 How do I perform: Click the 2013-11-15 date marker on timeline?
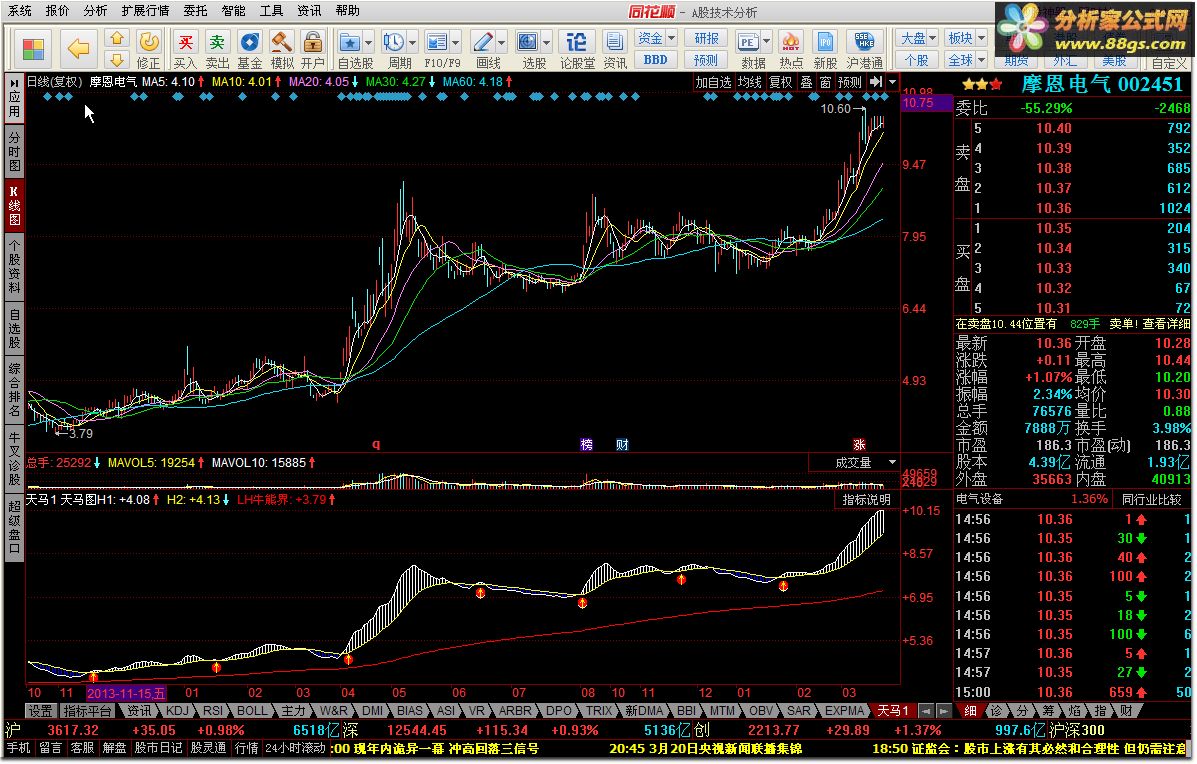(126, 693)
